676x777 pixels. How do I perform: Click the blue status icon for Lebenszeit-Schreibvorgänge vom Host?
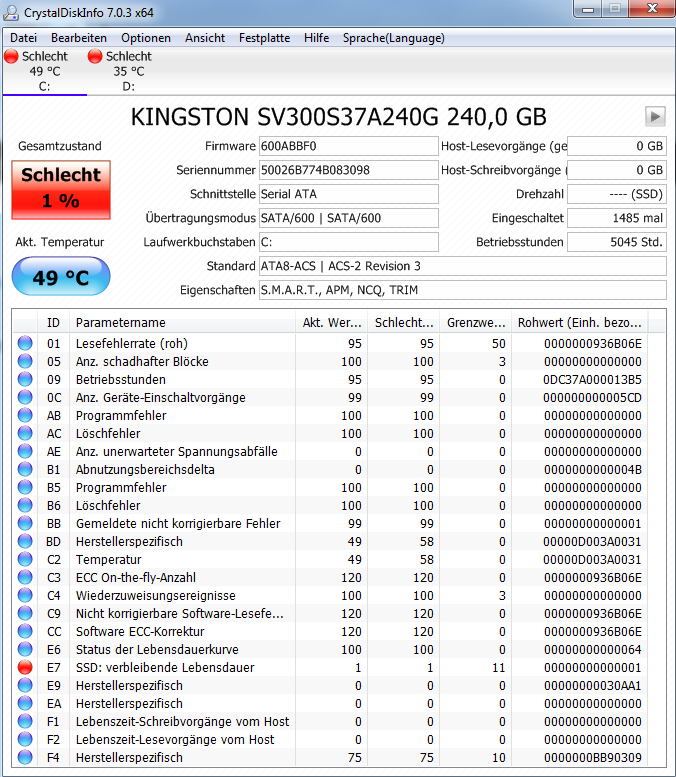tap(25, 722)
